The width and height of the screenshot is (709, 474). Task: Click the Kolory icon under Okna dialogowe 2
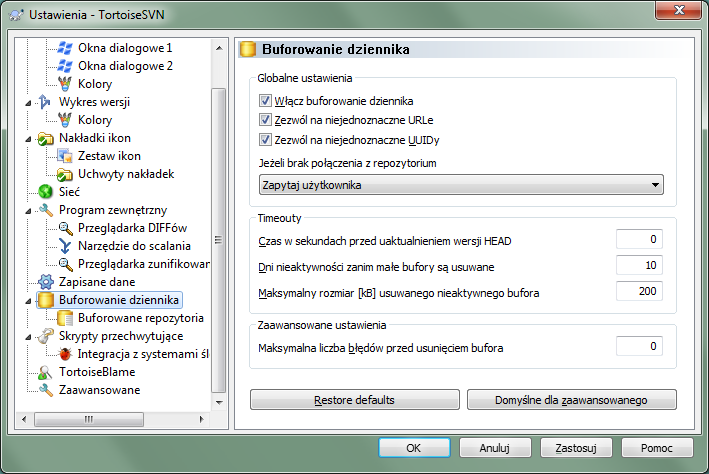[x=65, y=84]
